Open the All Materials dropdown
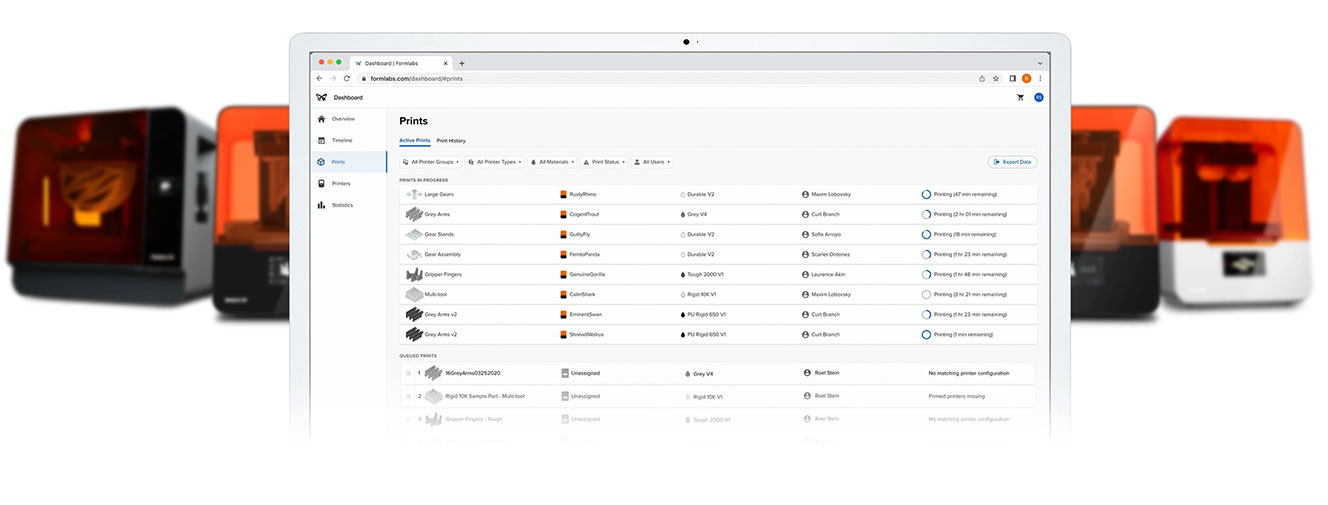1328x505 pixels. [x=552, y=162]
